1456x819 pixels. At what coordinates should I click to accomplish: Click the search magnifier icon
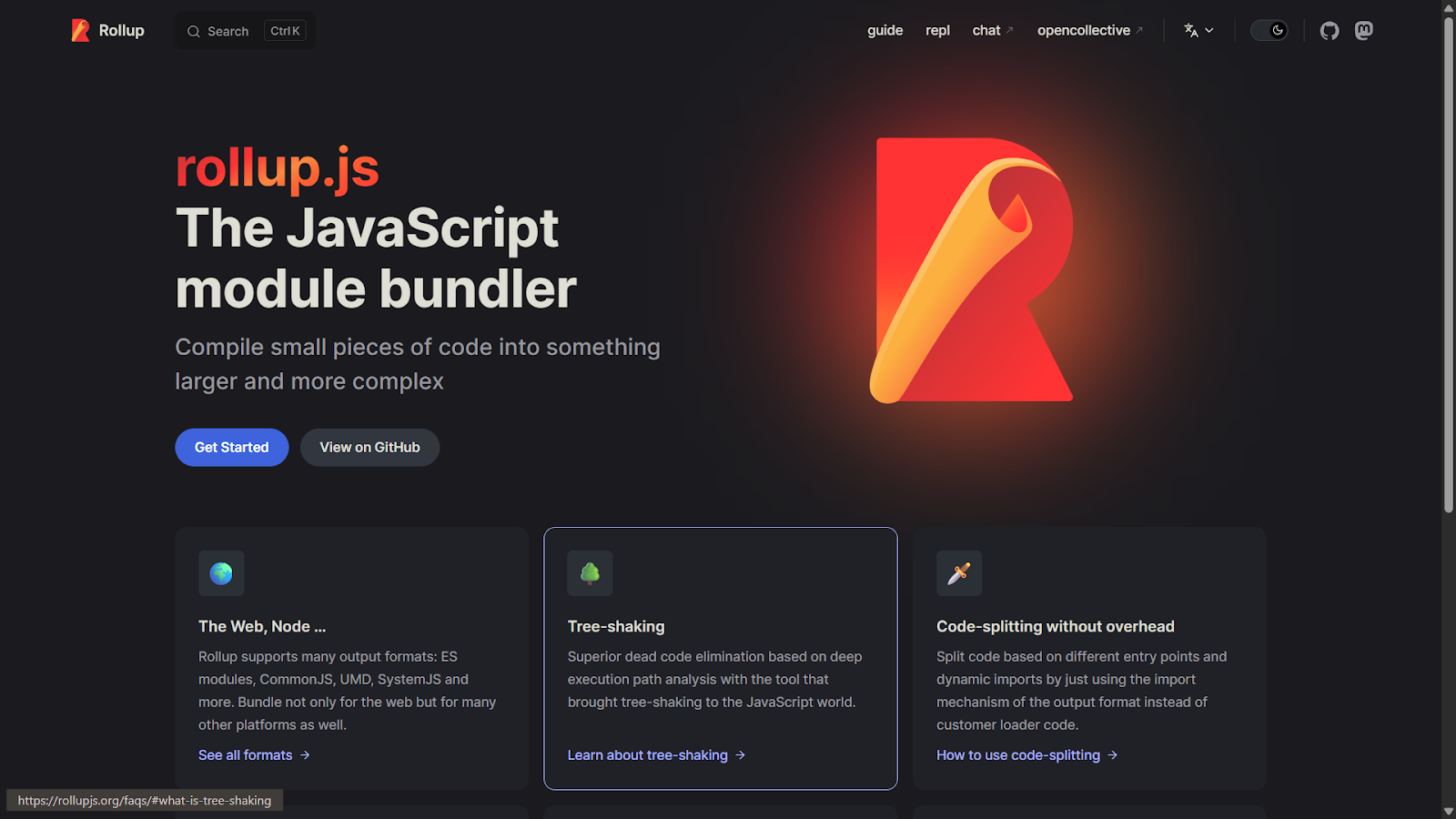coord(194,32)
